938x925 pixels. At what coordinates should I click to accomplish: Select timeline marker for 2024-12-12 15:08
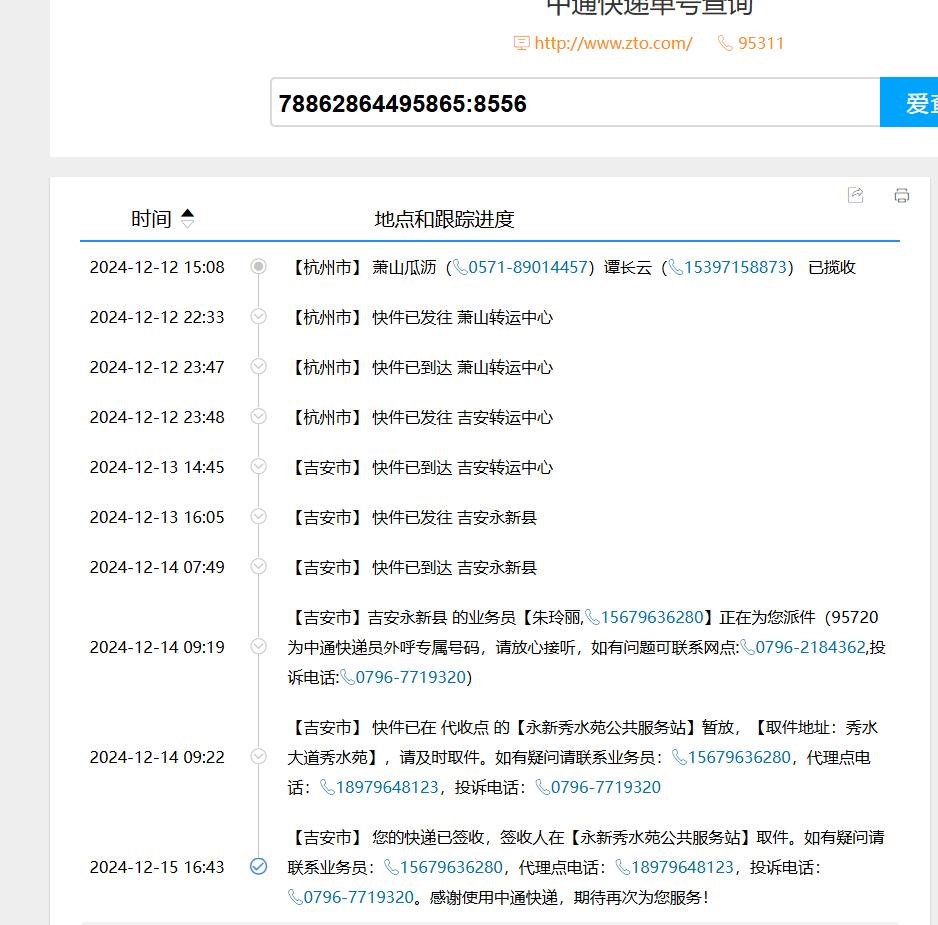(258, 266)
